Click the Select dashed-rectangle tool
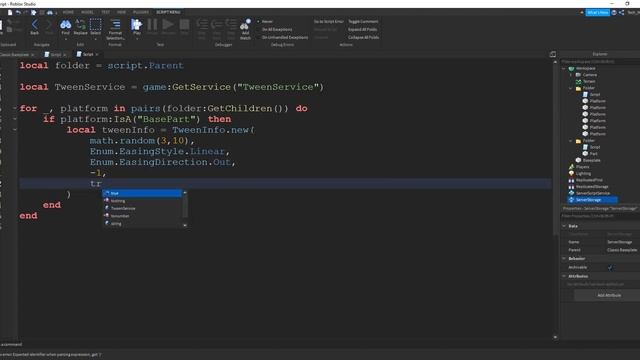Image resolution: width=640 pixels, height=360 pixels. click(96, 25)
